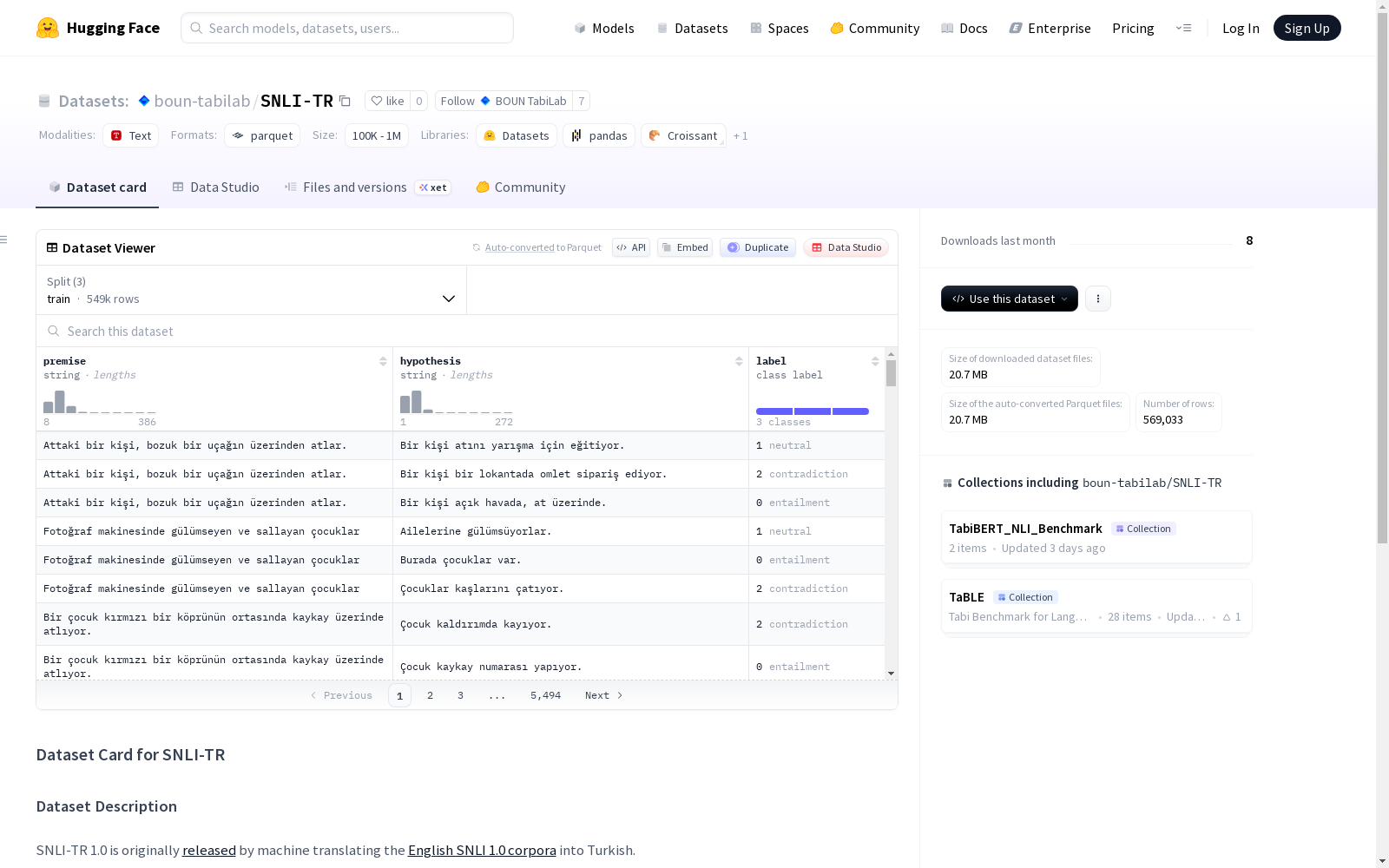Viewport: 1389px width, 868px height.
Task: Open the Docs page
Action: [964, 28]
